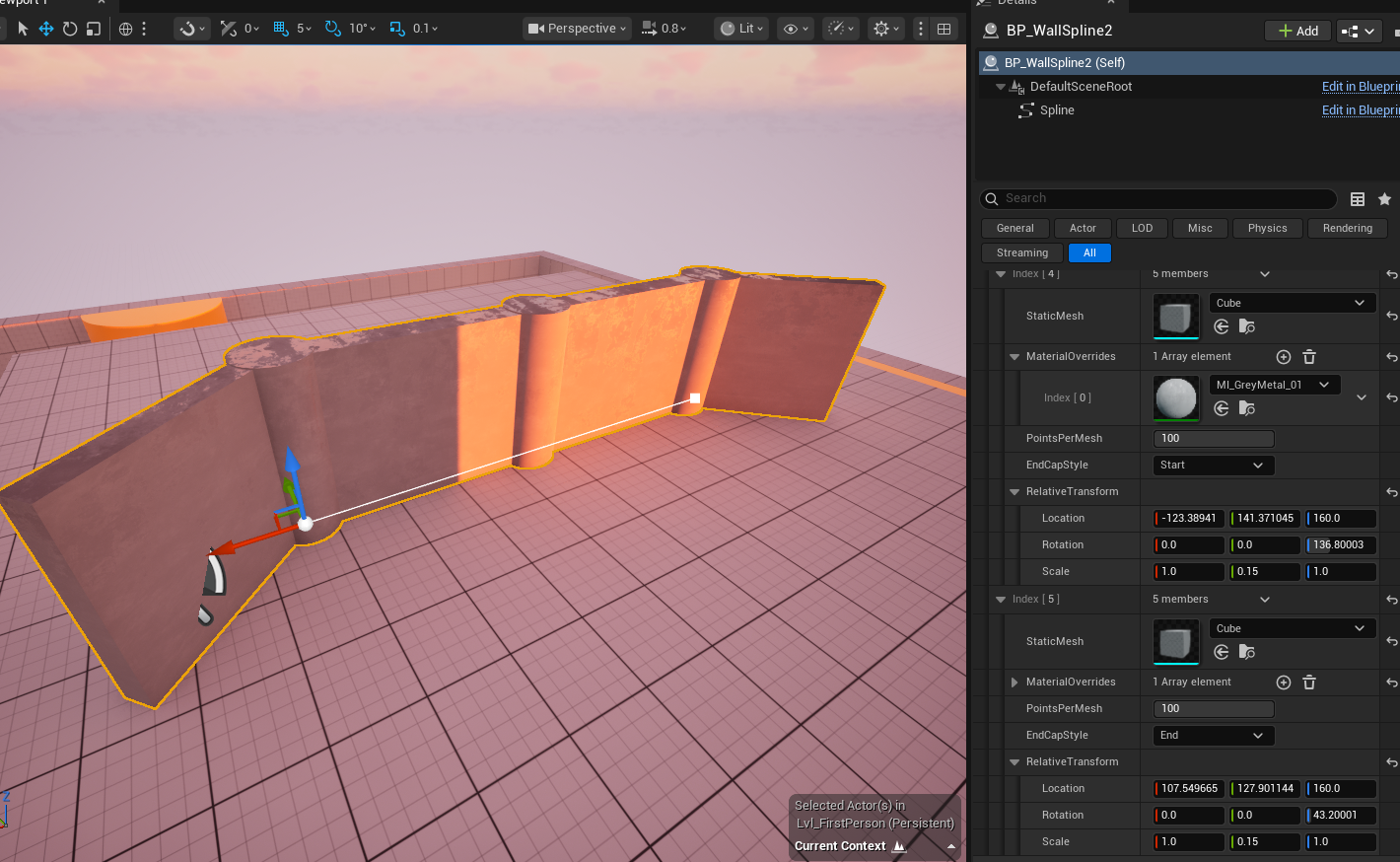Open the vertical ellipsis next to layout icon
Screen dimensions: 1400x862
(x=921, y=29)
